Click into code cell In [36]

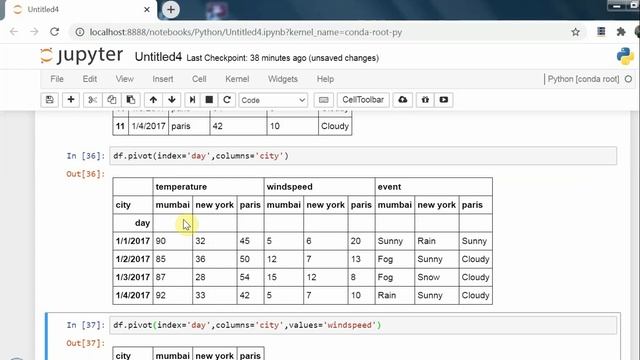(363, 156)
